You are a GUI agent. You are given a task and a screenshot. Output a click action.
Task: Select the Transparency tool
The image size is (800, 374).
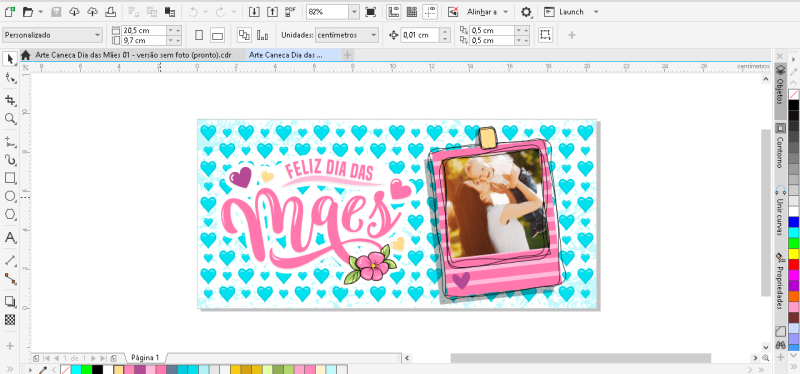pos(10,320)
